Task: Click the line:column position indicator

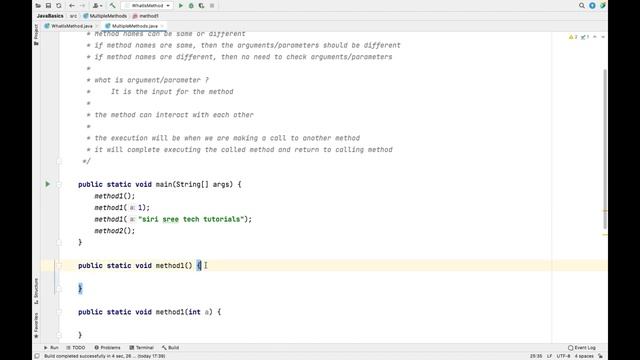Action: (x=536, y=356)
